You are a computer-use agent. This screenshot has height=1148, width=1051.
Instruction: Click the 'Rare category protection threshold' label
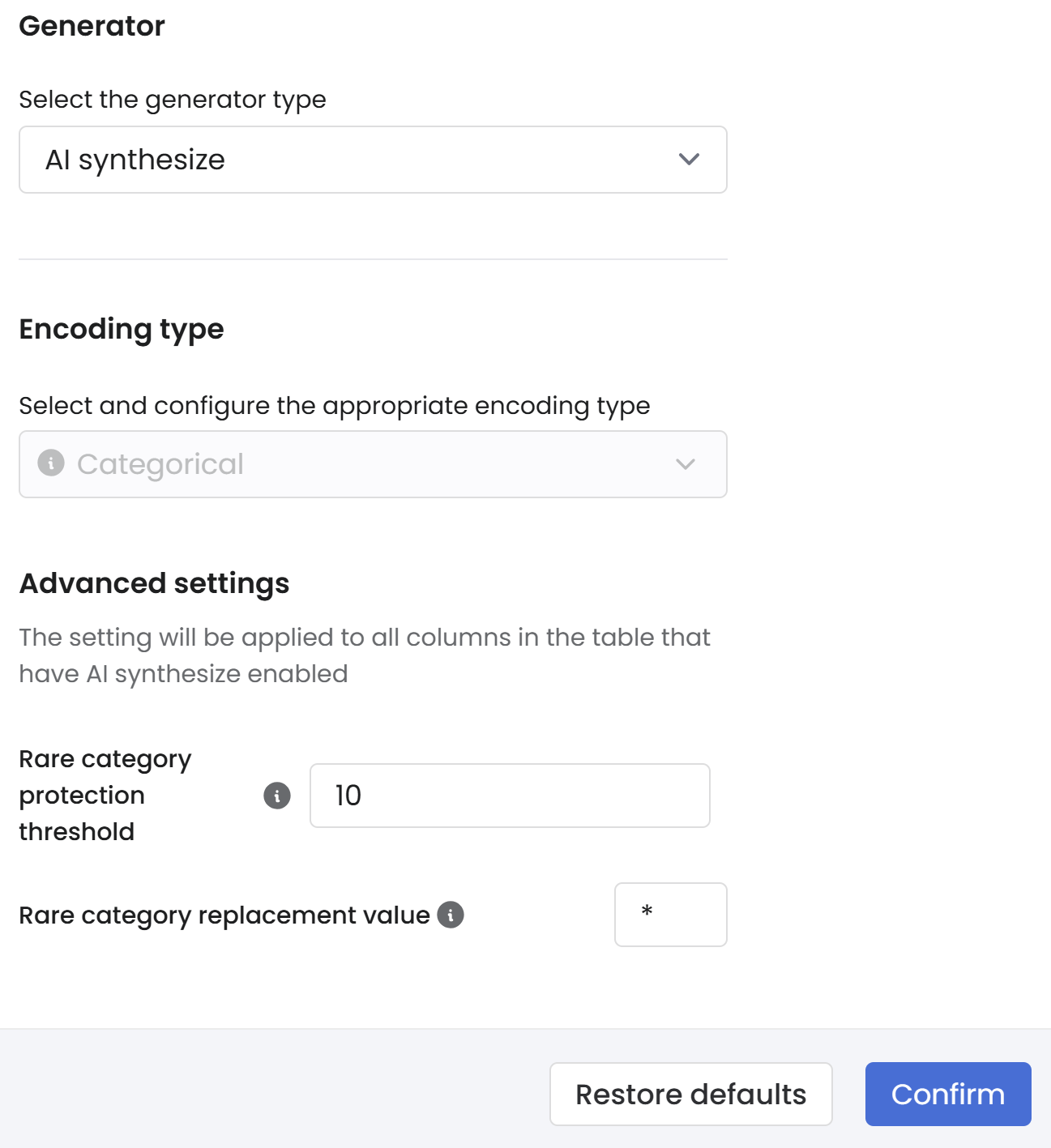(x=105, y=795)
